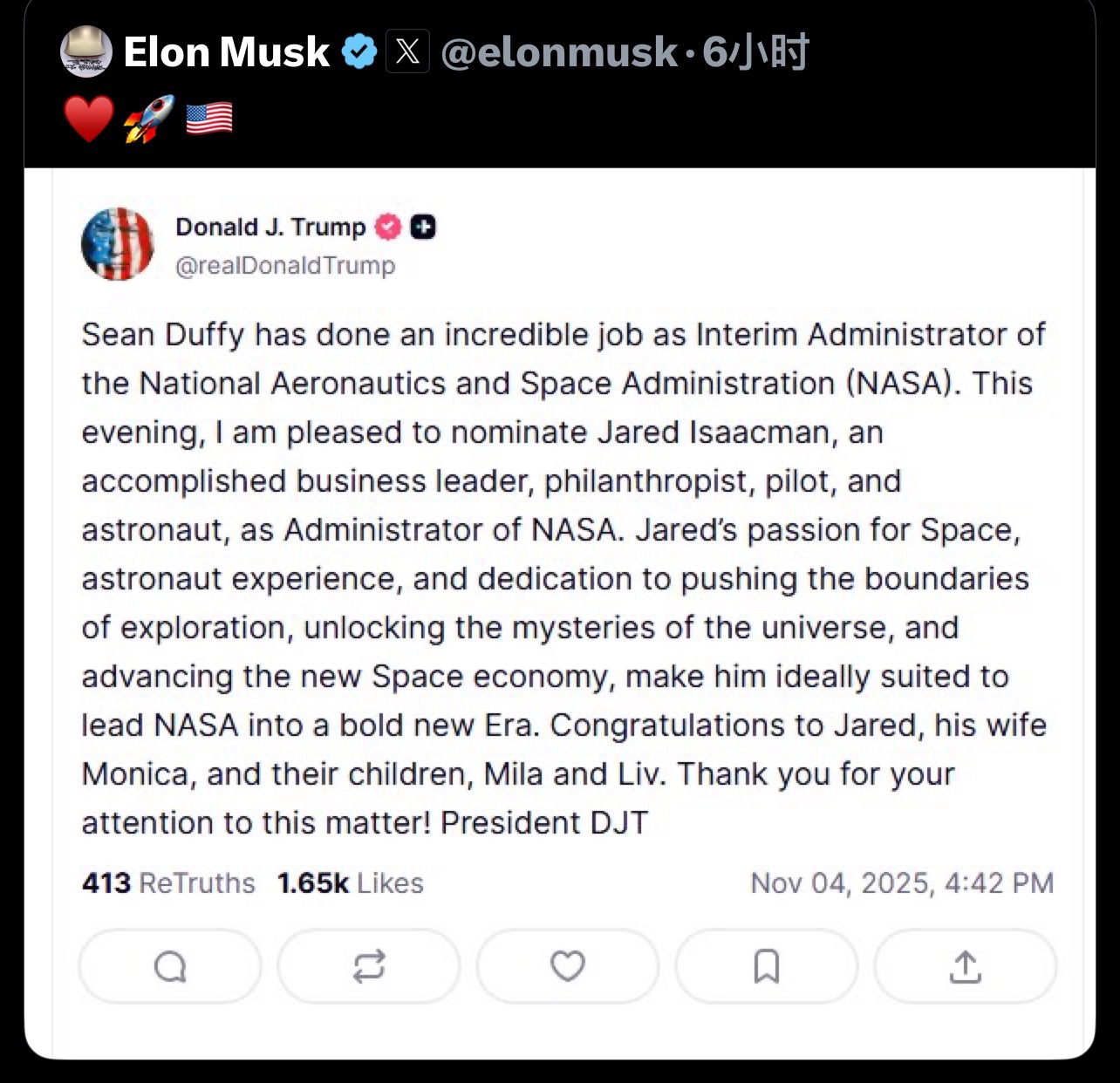This screenshot has height=1083, width=1120.
Task: View the 1.65k Likes list
Action: (x=350, y=882)
